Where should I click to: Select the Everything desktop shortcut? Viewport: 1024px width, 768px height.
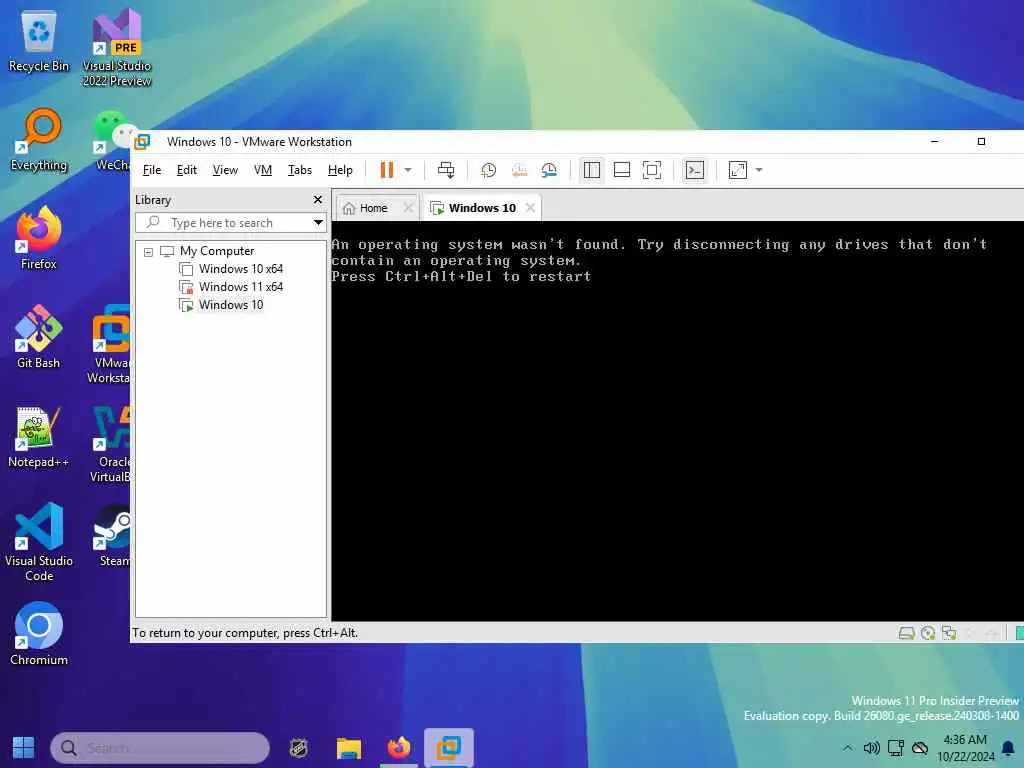pos(39,141)
